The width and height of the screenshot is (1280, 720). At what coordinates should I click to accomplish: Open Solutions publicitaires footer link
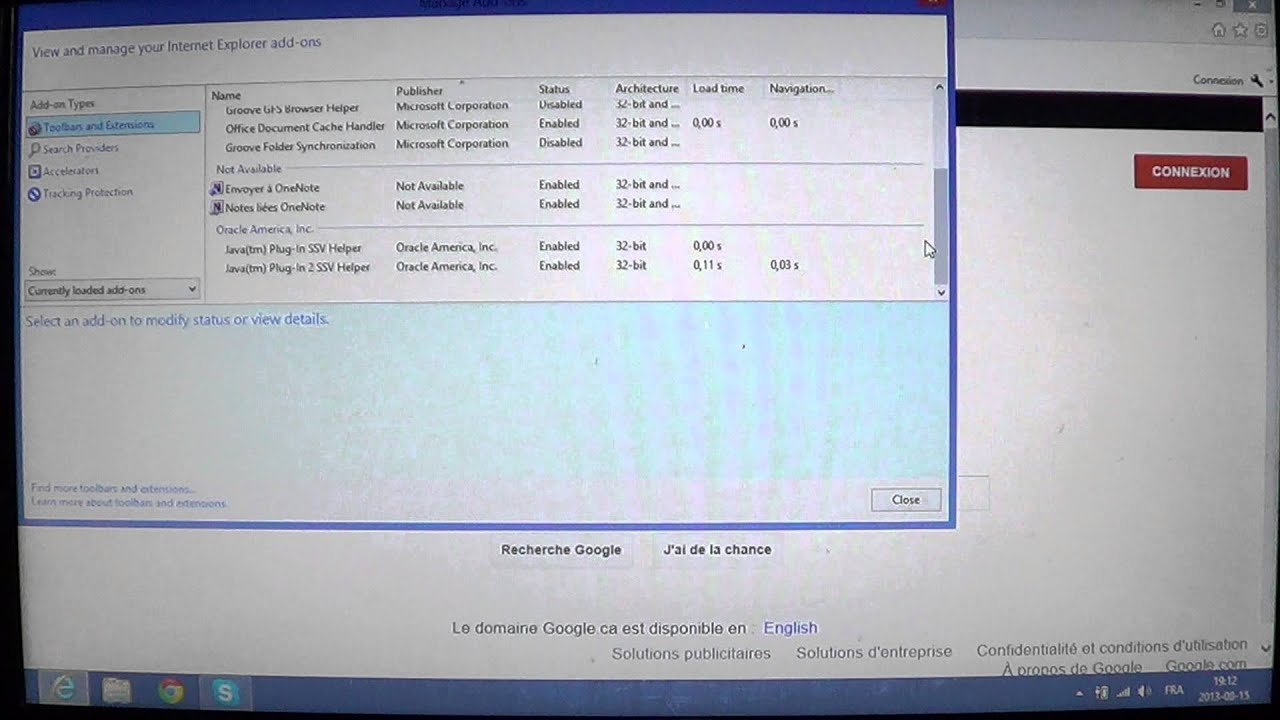tap(691, 653)
